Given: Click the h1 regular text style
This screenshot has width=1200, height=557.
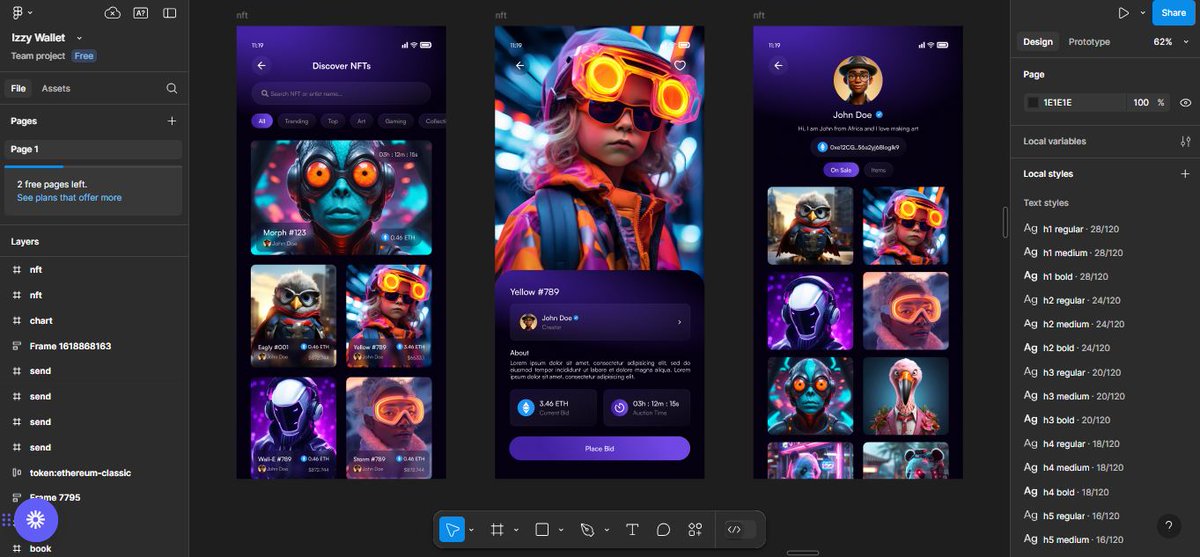Looking at the screenshot, I should [1071, 228].
